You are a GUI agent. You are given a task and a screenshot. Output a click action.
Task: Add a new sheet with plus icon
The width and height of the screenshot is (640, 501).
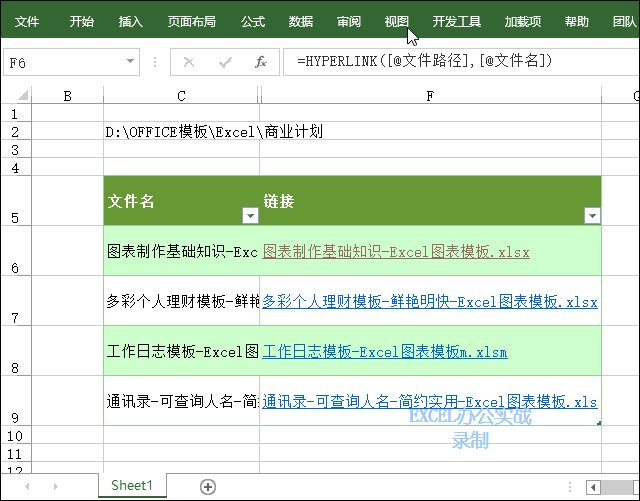point(208,486)
